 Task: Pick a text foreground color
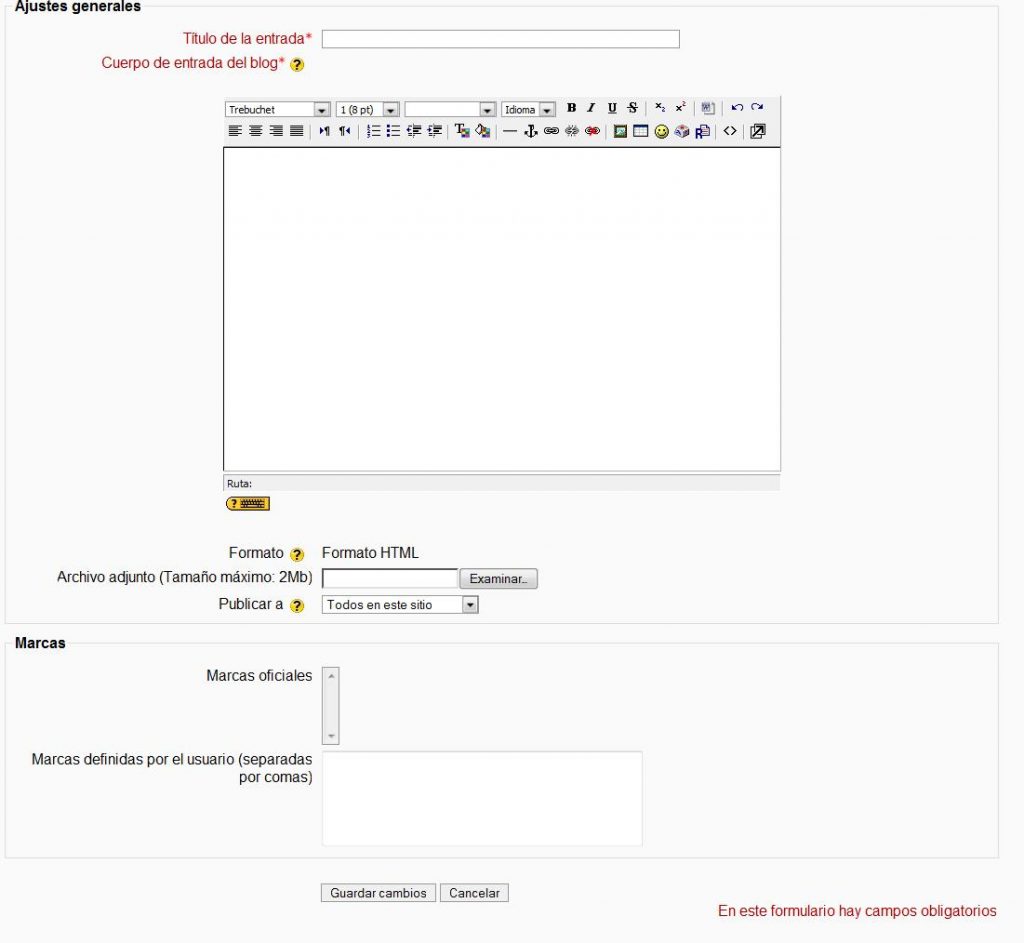click(462, 131)
